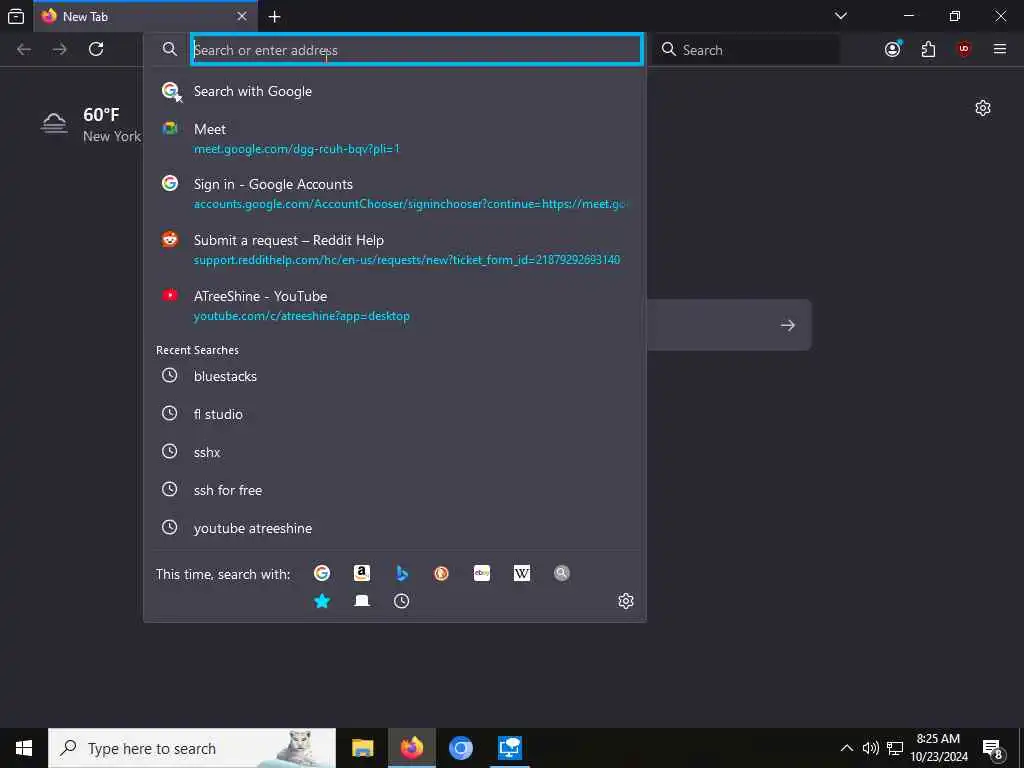The width and height of the screenshot is (1024, 768).
Task: Open the Extensions puzzle icon
Action: (928, 49)
